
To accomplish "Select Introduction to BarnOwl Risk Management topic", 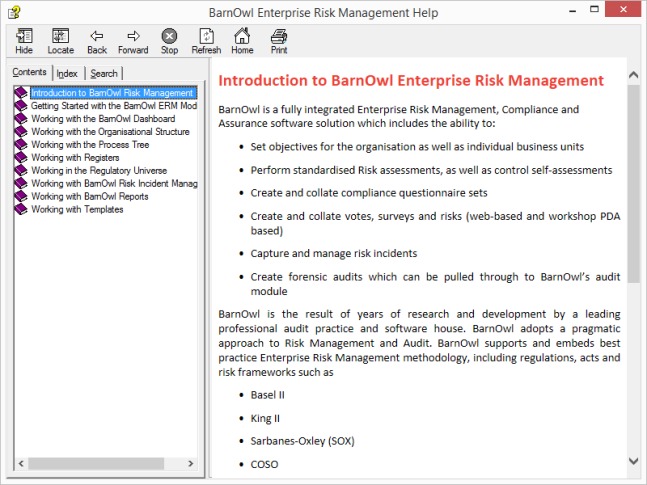I will tap(112, 93).
